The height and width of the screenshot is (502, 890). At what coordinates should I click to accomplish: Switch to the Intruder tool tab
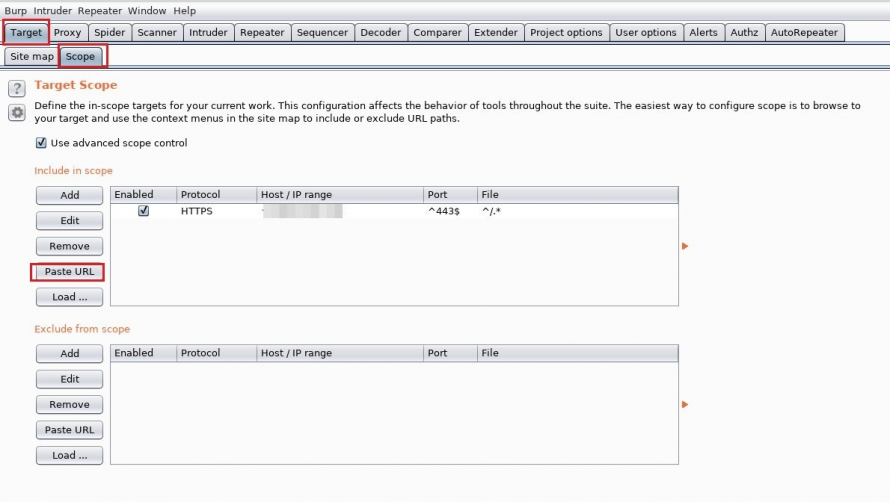(208, 32)
